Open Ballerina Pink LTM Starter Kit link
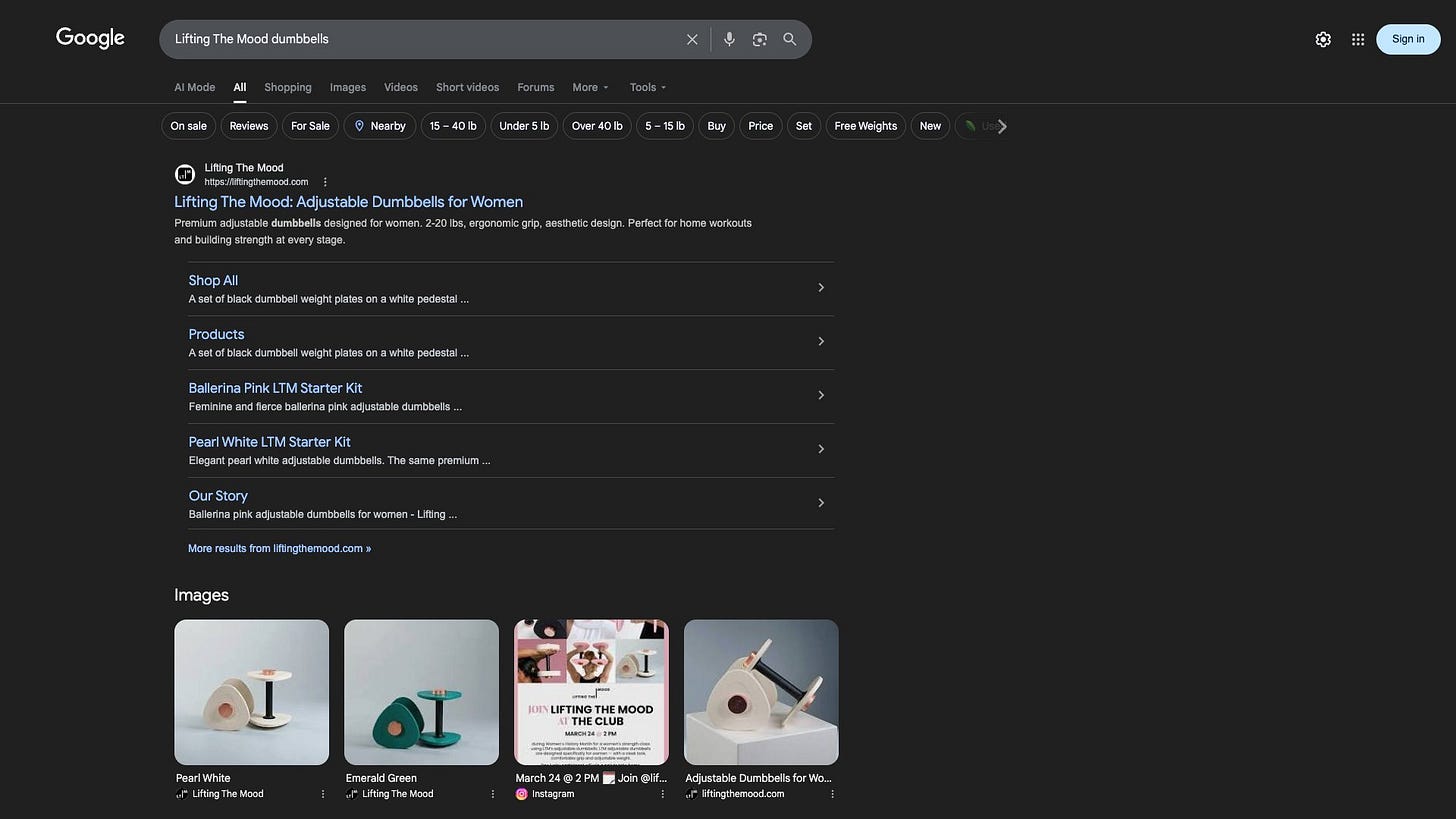The width and height of the screenshot is (1456, 819). pos(275,388)
